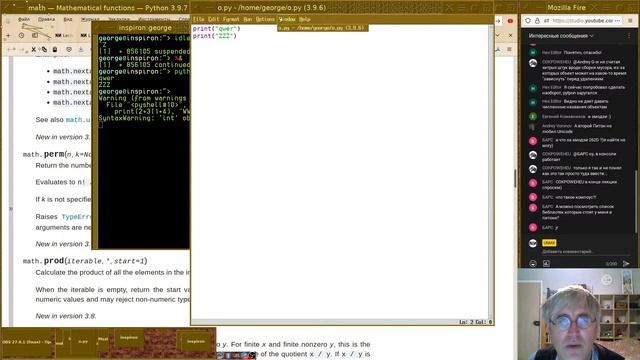Image resolution: width=640 pixels, height=360 pixels.
Task: Open the Edit menu in IDLE editor
Action: tap(213, 19)
